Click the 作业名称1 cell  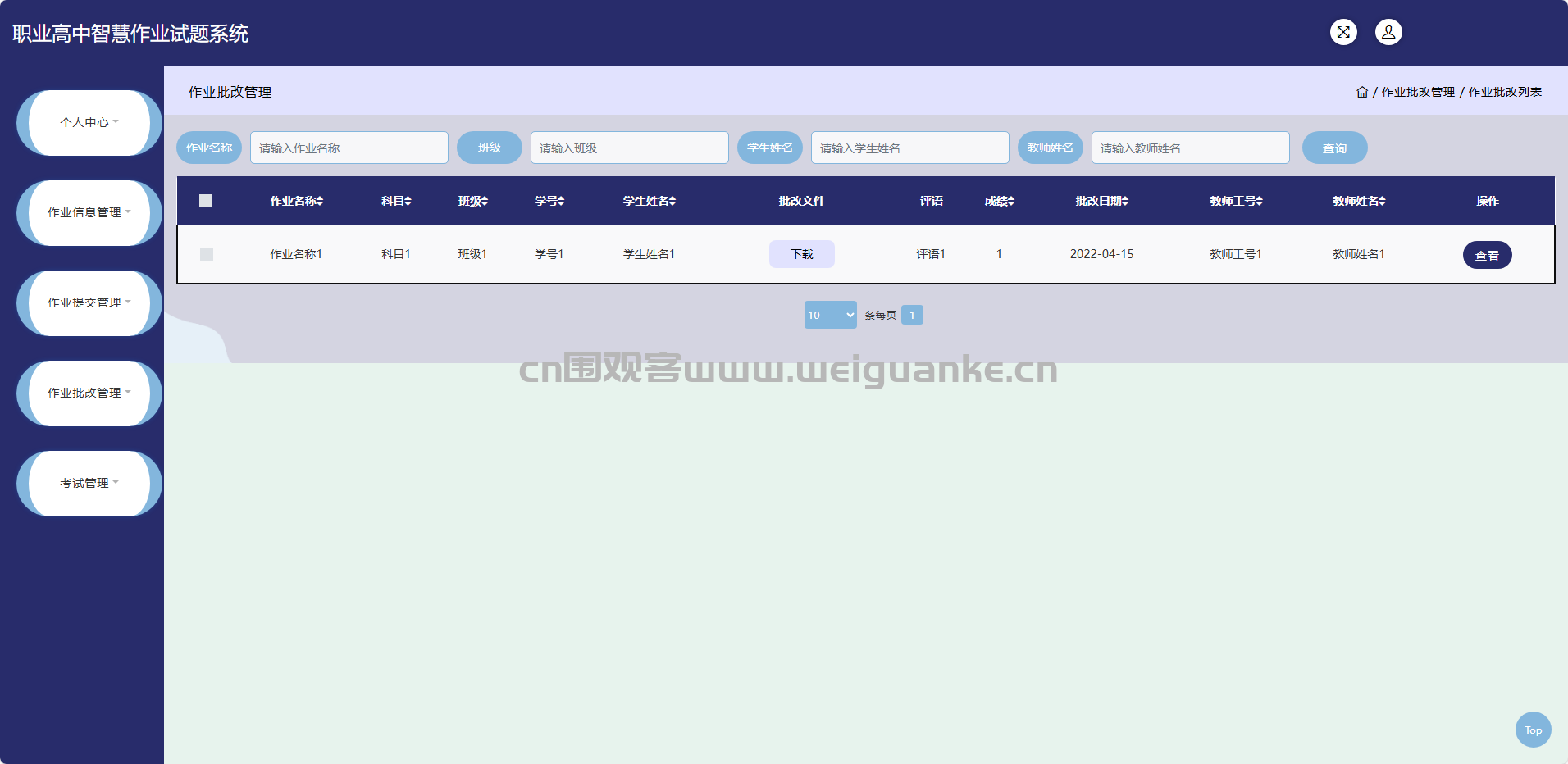[297, 254]
